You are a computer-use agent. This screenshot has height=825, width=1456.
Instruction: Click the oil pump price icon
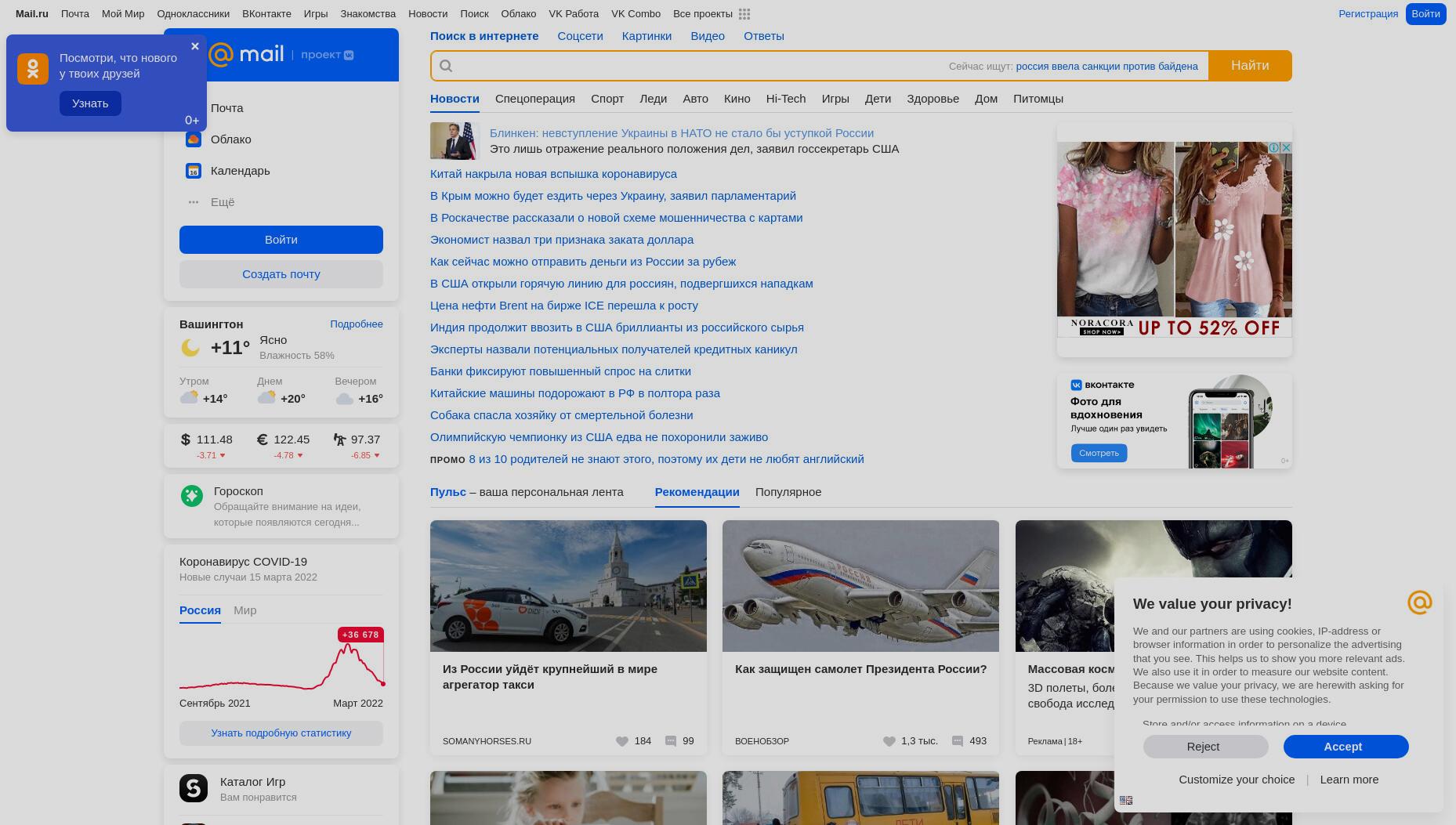[339, 440]
